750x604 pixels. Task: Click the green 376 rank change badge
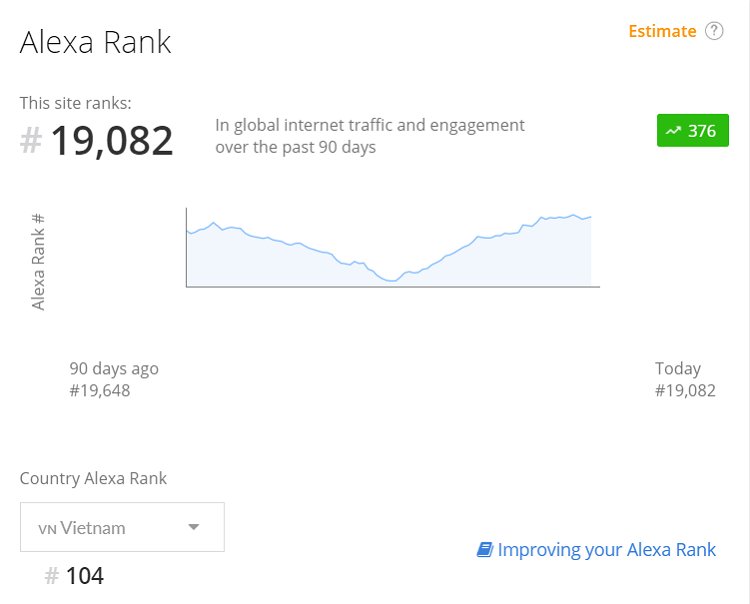click(x=693, y=131)
